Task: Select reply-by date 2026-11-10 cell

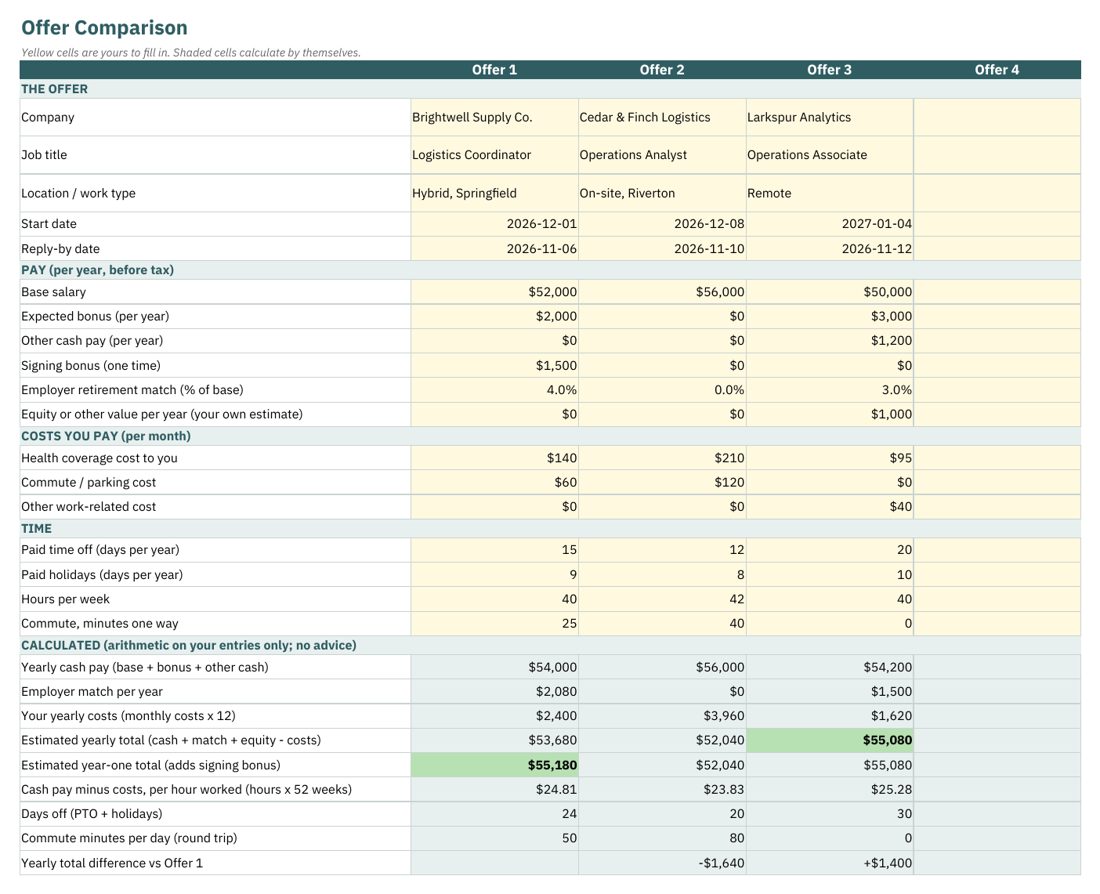Action: [662, 248]
